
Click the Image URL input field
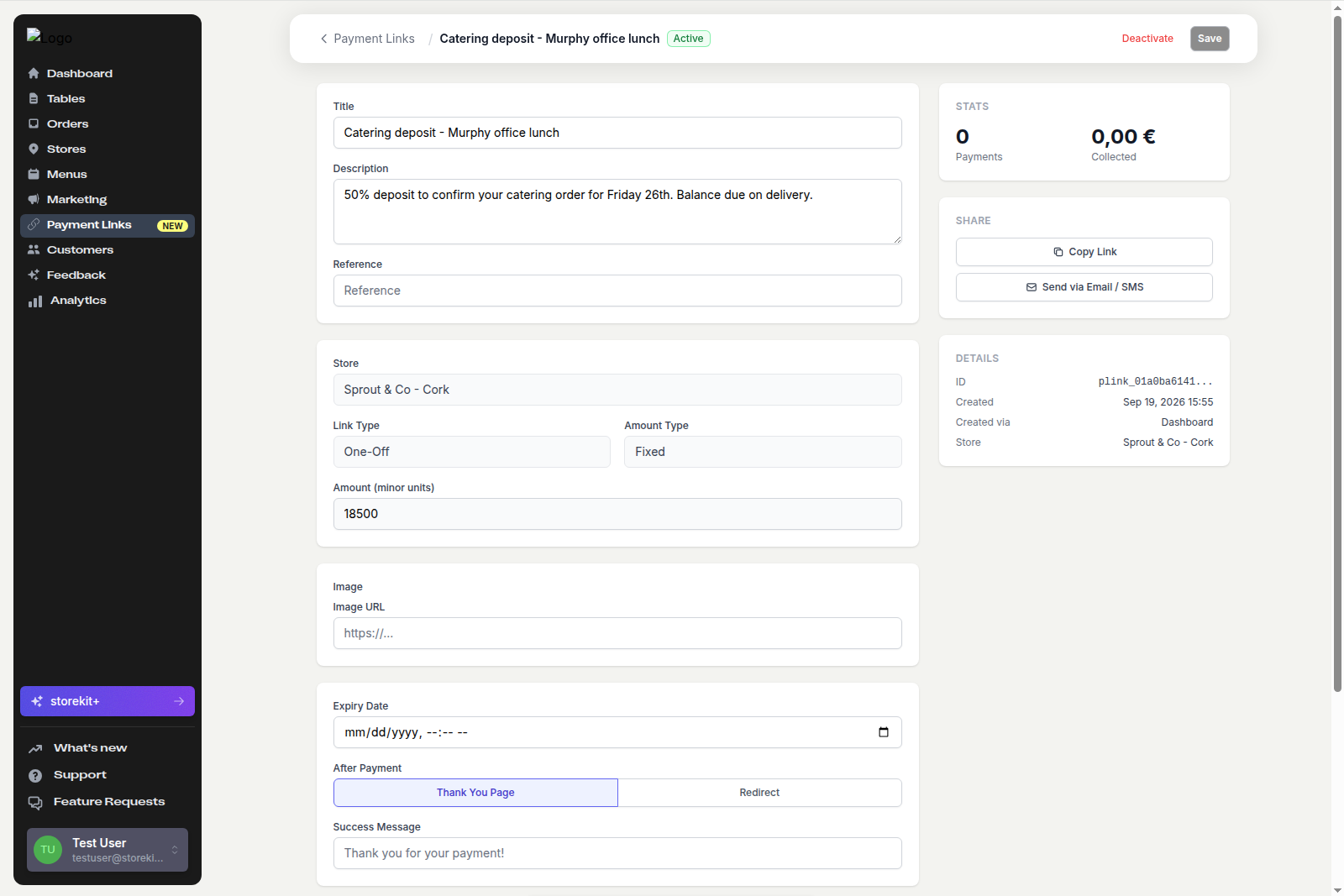tap(617, 633)
